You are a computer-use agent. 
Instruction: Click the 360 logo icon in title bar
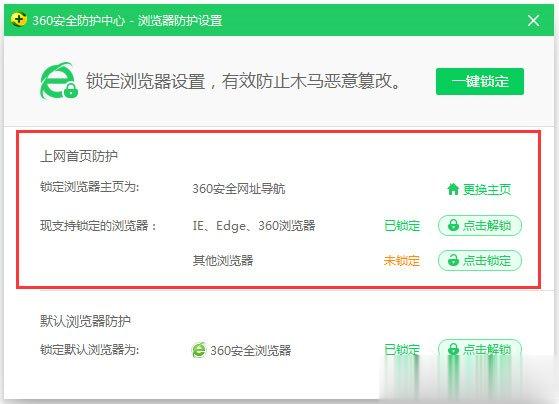point(19,20)
